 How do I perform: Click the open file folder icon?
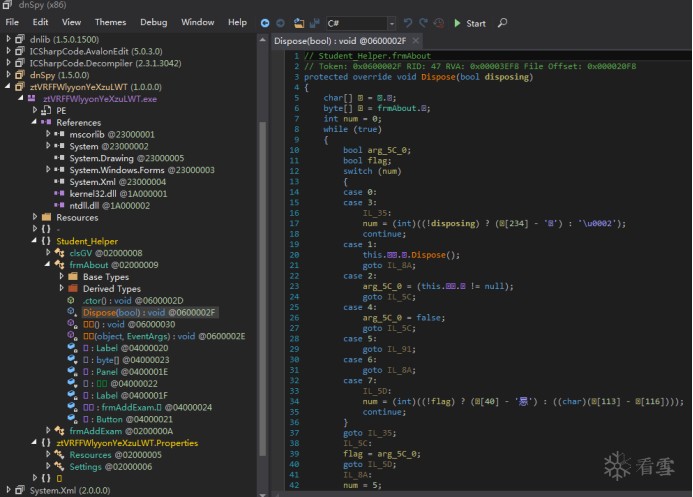coord(299,23)
